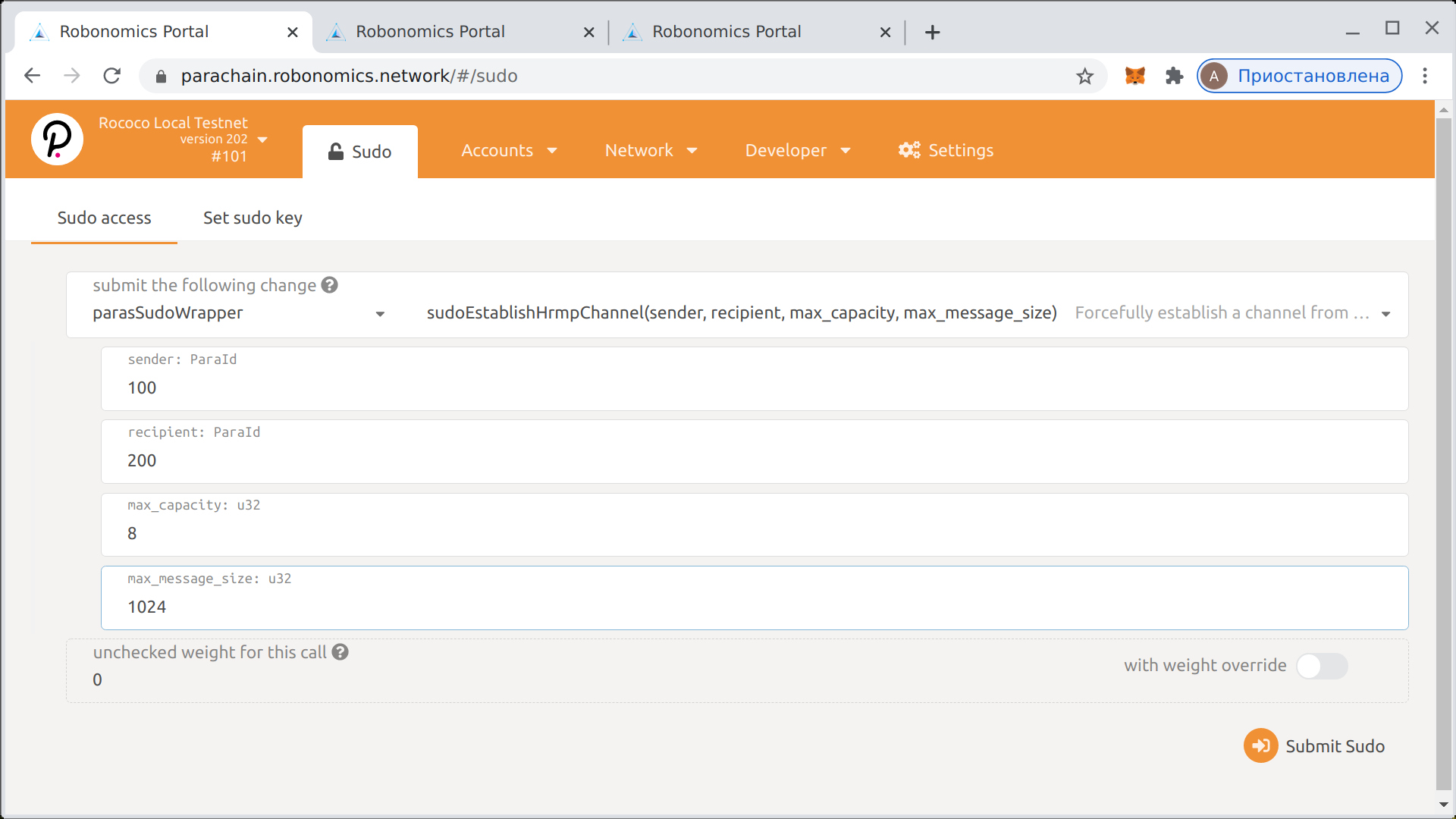Go forward to the next page
The image size is (1456, 819).
coord(72,76)
